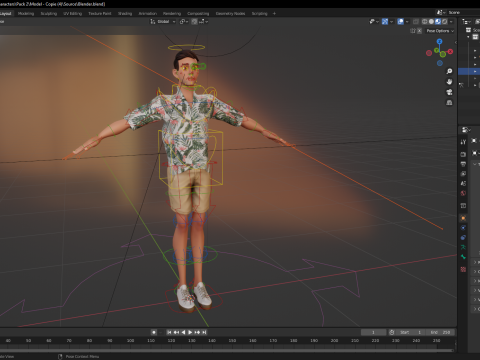Jump to the timeline end frame
This screenshot has width=480, height=360.
coord(204,332)
